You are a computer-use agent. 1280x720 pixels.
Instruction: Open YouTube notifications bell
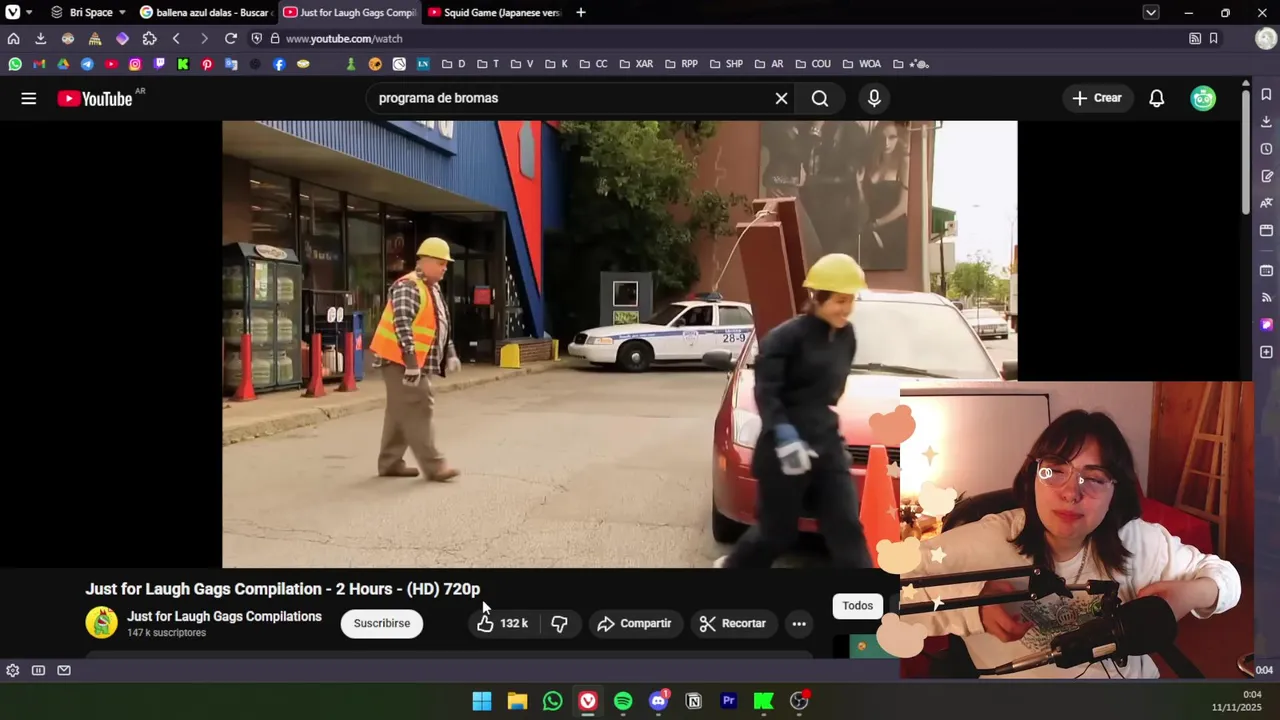point(1156,98)
